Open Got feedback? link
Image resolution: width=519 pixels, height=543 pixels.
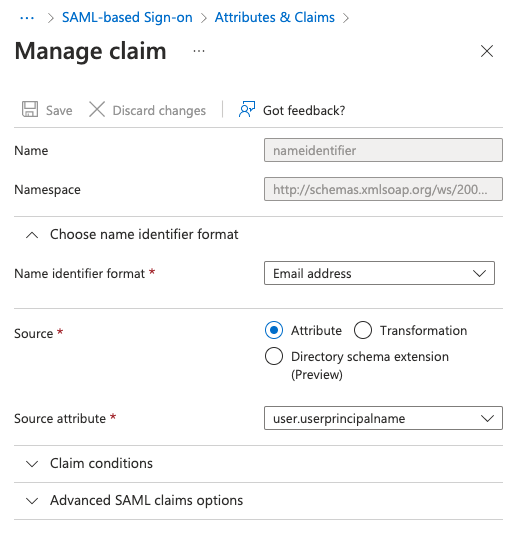click(304, 110)
